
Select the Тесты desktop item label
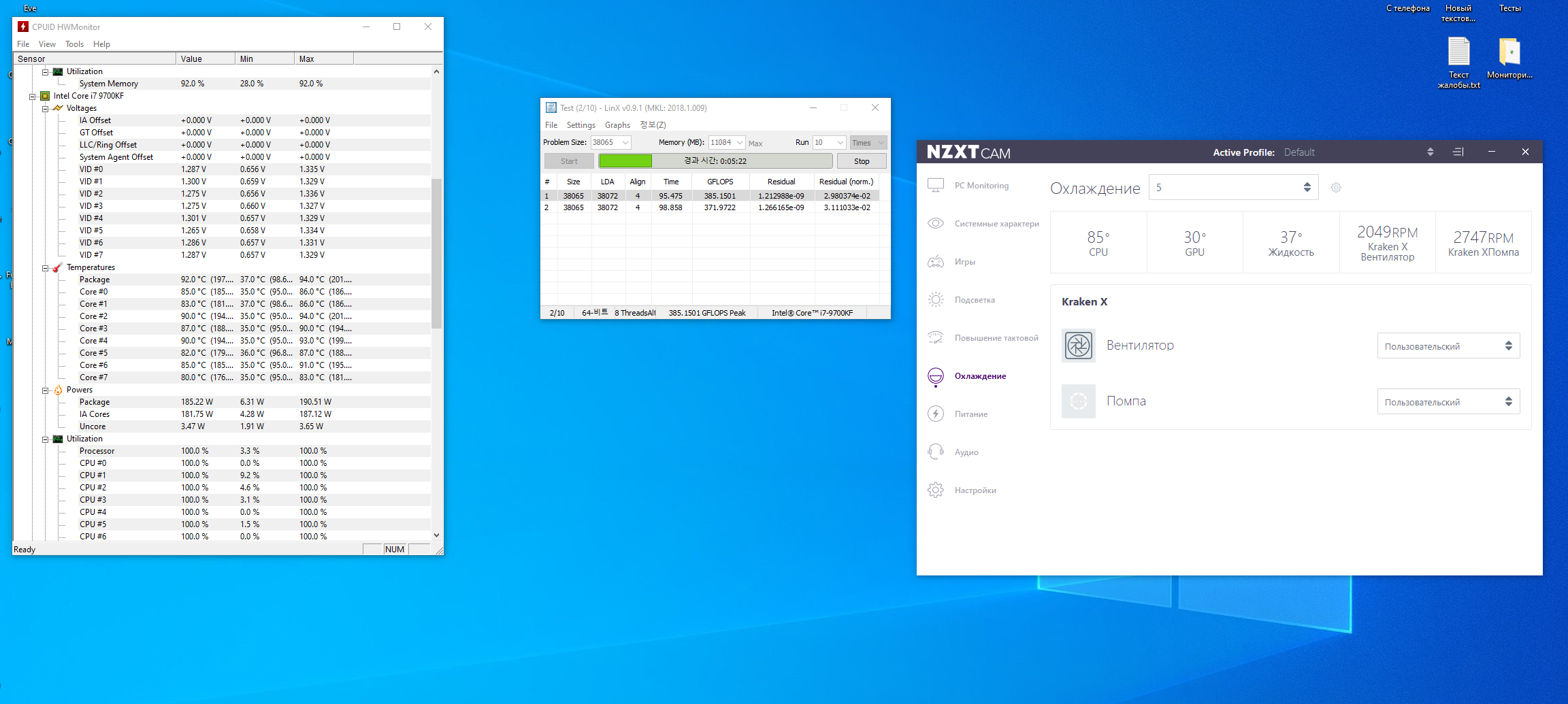coord(1510,8)
